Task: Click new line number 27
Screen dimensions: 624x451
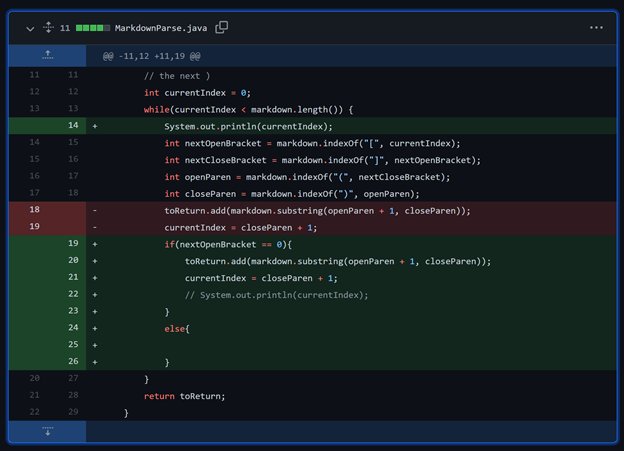Action: [x=73, y=378]
